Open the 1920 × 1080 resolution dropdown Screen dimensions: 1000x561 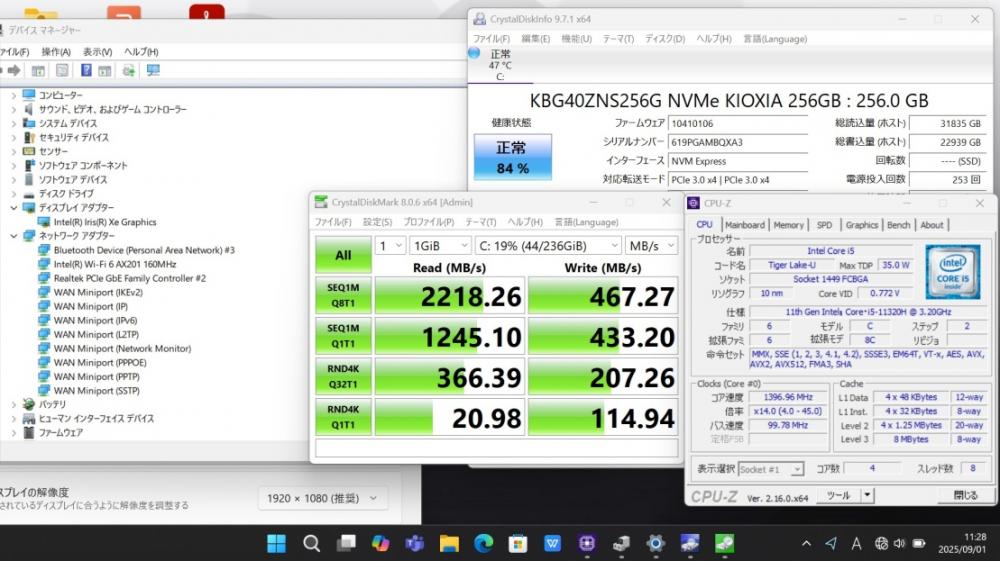(321, 498)
